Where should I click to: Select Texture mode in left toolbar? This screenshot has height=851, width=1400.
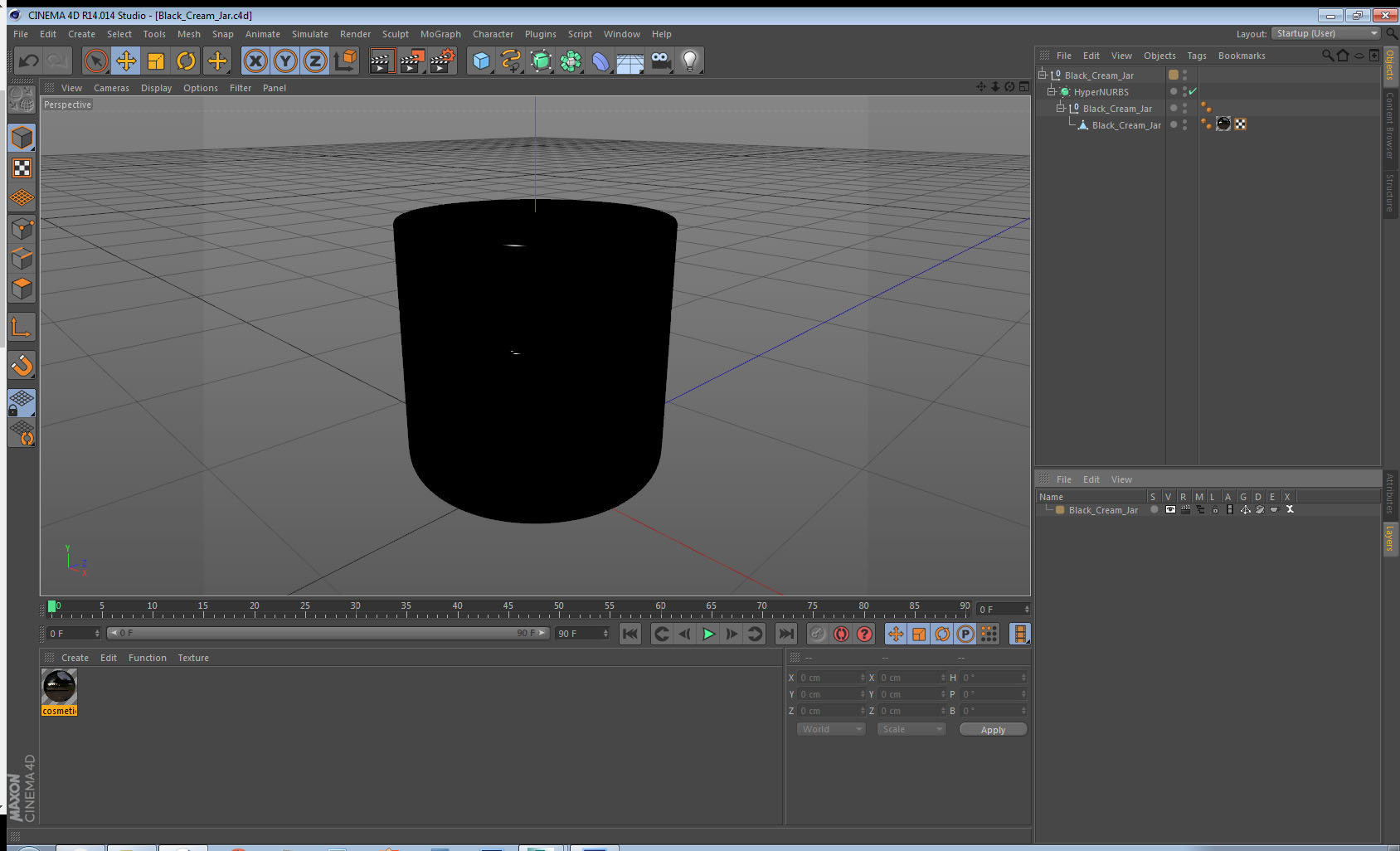tap(22, 168)
